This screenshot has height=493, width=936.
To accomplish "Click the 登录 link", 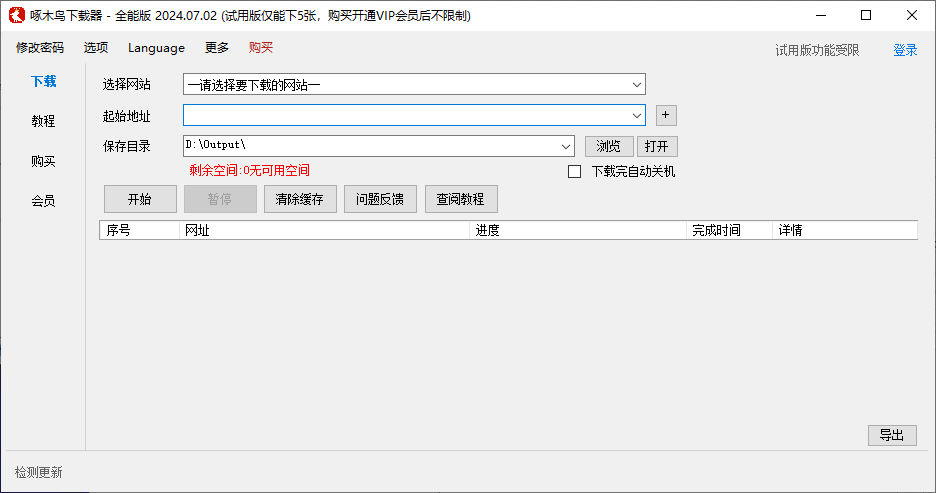I will click(x=905, y=51).
